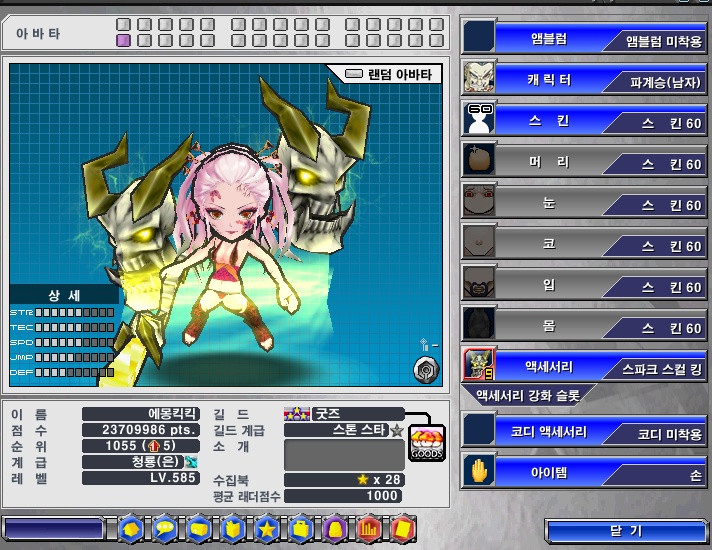Click the 닫기 close button
712x550 pixels.
[x=626, y=530]
